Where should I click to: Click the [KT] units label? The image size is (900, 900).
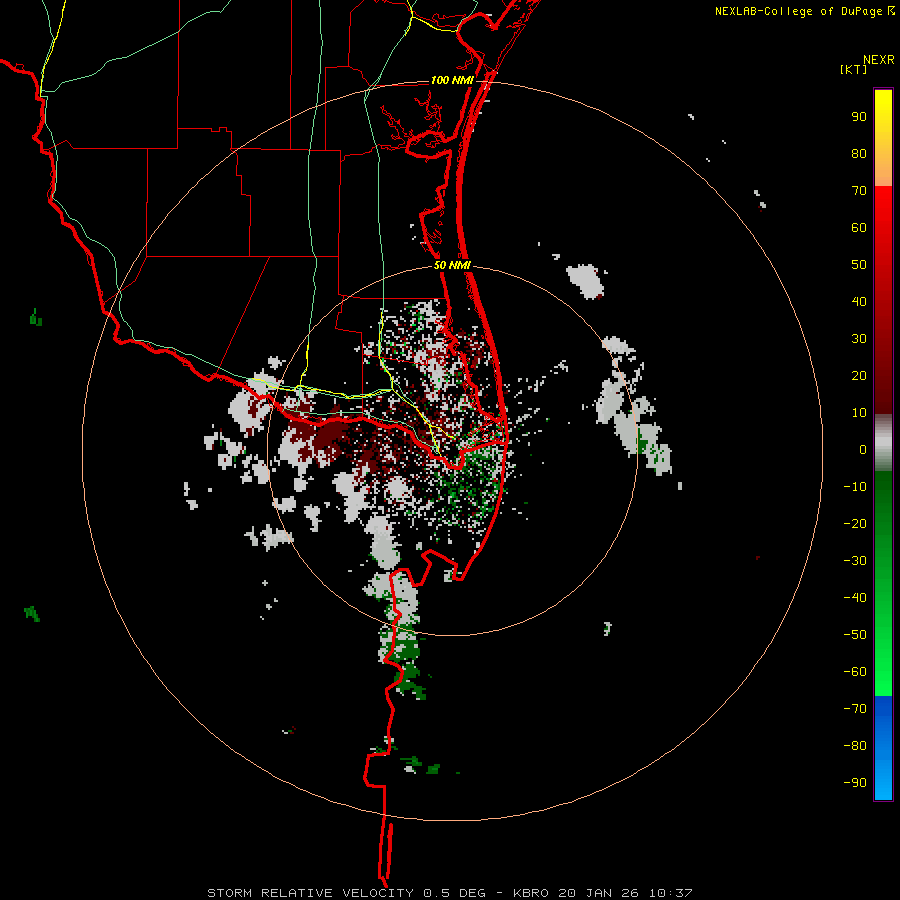[853, 69]
